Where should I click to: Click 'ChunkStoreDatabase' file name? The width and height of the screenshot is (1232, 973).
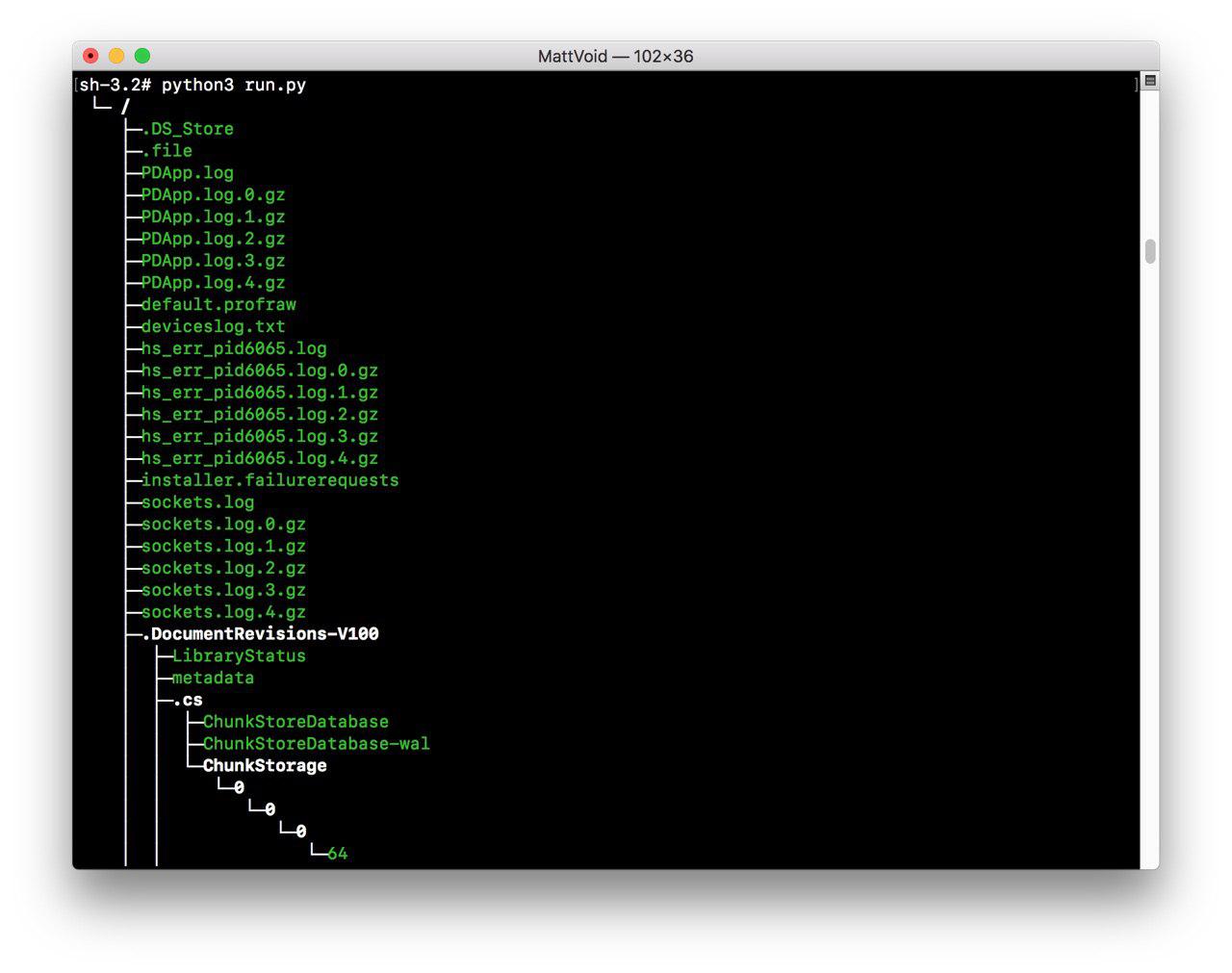click(x=296, y=722)
